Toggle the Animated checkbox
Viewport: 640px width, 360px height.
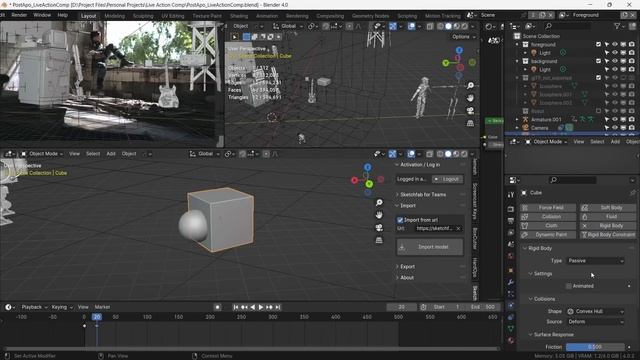click(569, 286)
